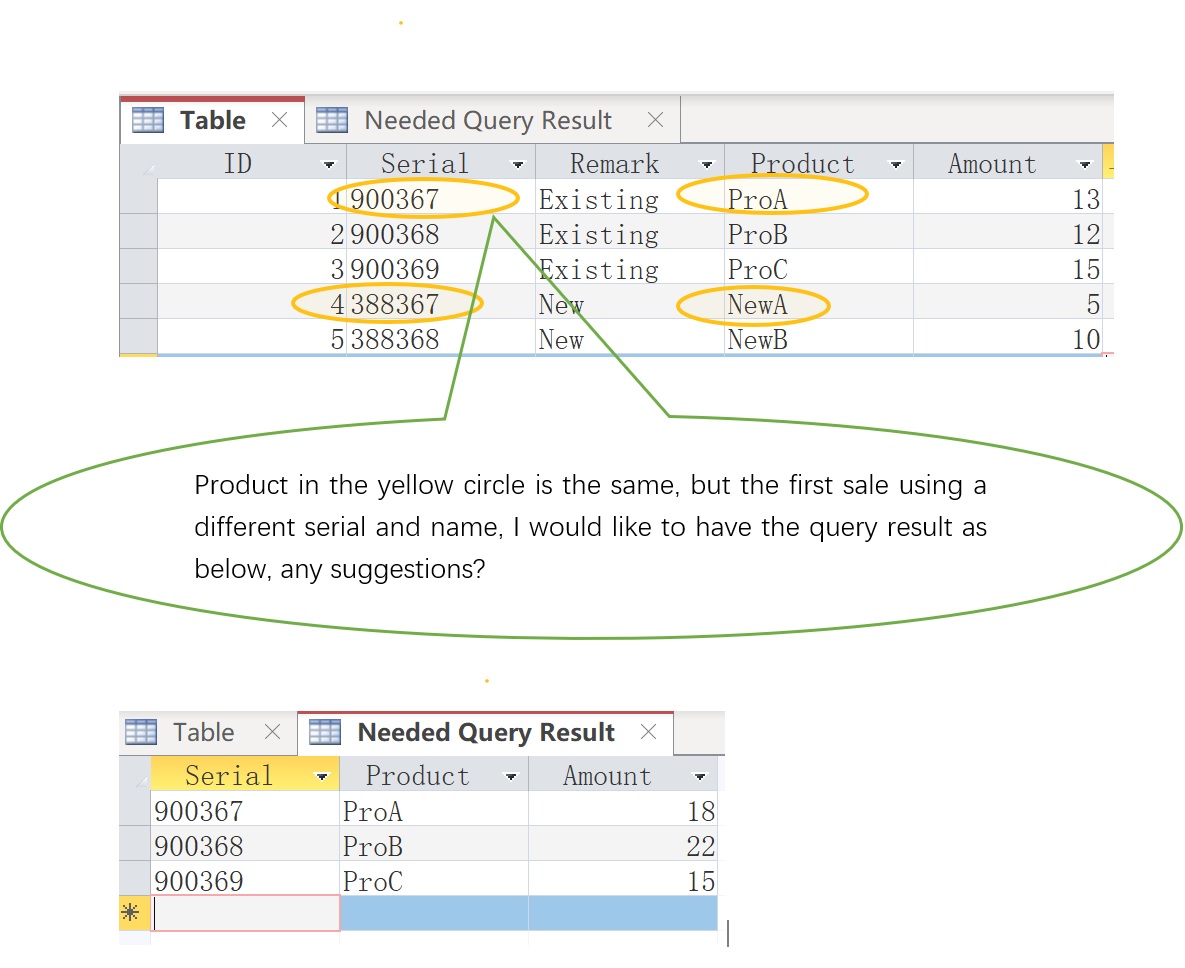Open the Amount filter dropdown in query result
The image size is (1185, 968).
pyautogui.click(x=700, y=775)
